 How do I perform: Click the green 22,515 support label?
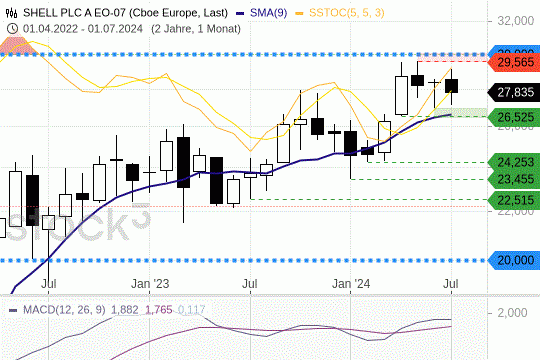[x=514, y=200]
